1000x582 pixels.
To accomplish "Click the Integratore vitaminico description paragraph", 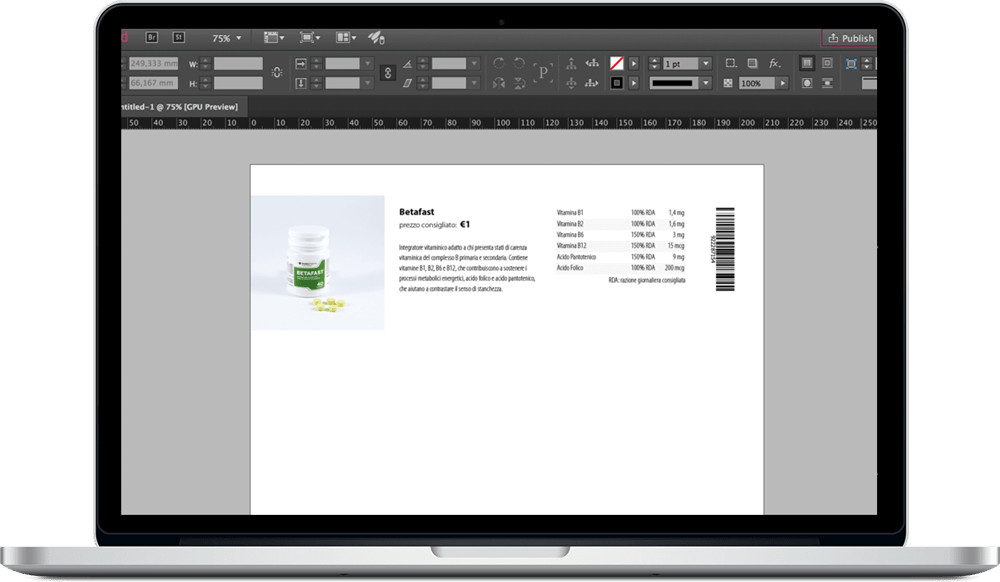I will pos(467,268).
